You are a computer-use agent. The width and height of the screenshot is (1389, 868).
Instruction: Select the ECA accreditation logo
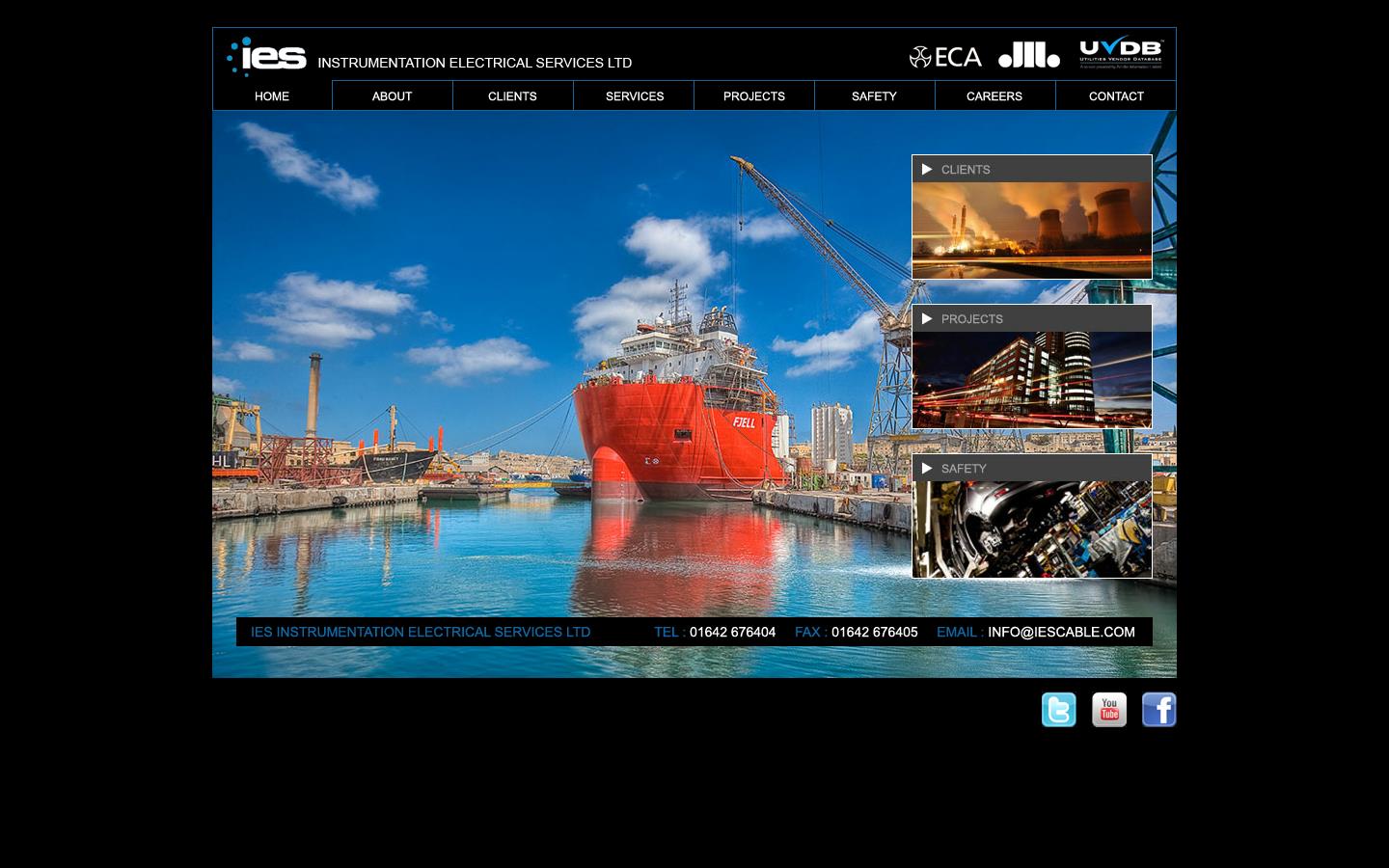[x=945, y=56]
